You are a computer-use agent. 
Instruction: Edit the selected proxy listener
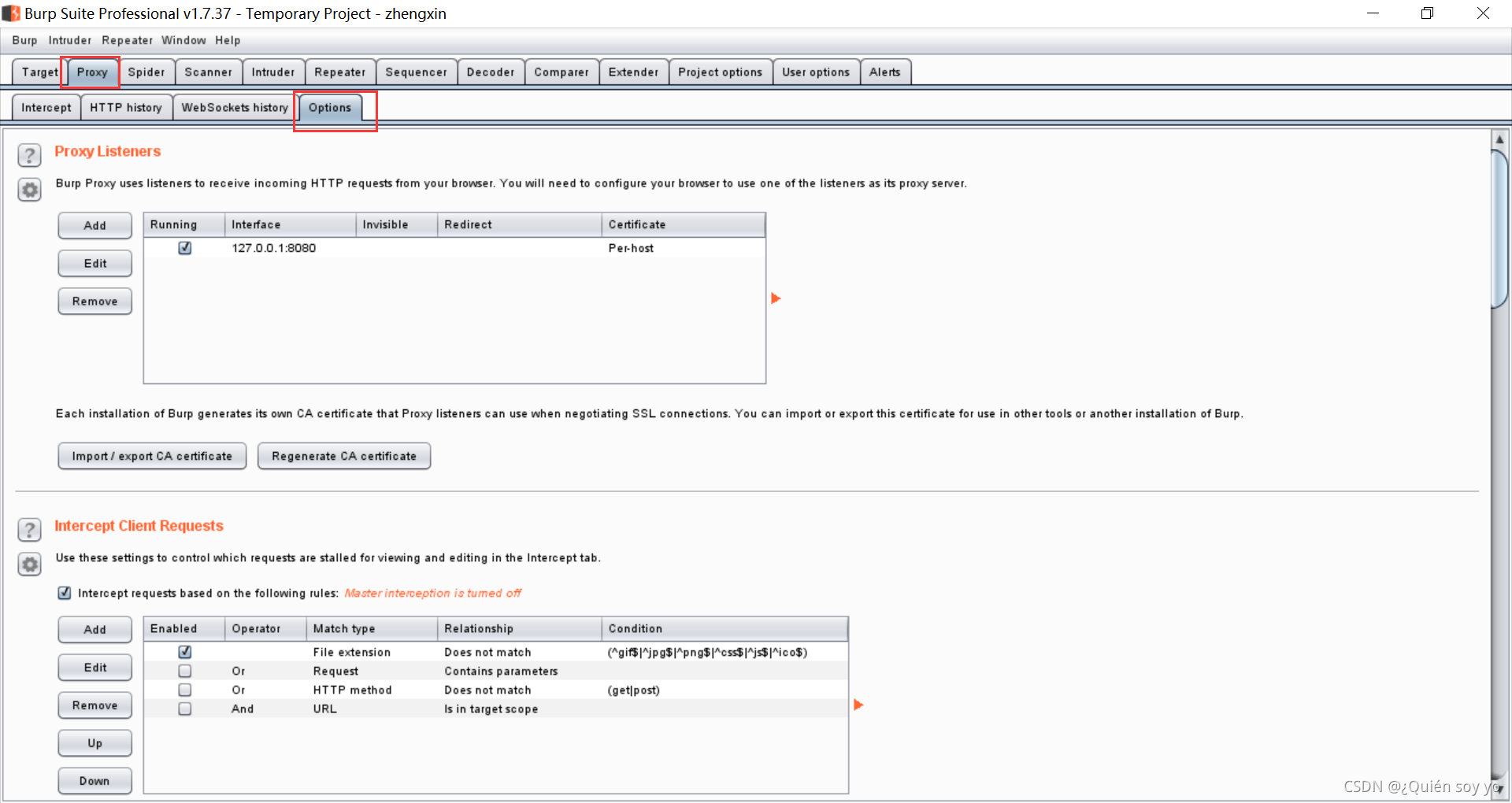[x=95, y=263]
